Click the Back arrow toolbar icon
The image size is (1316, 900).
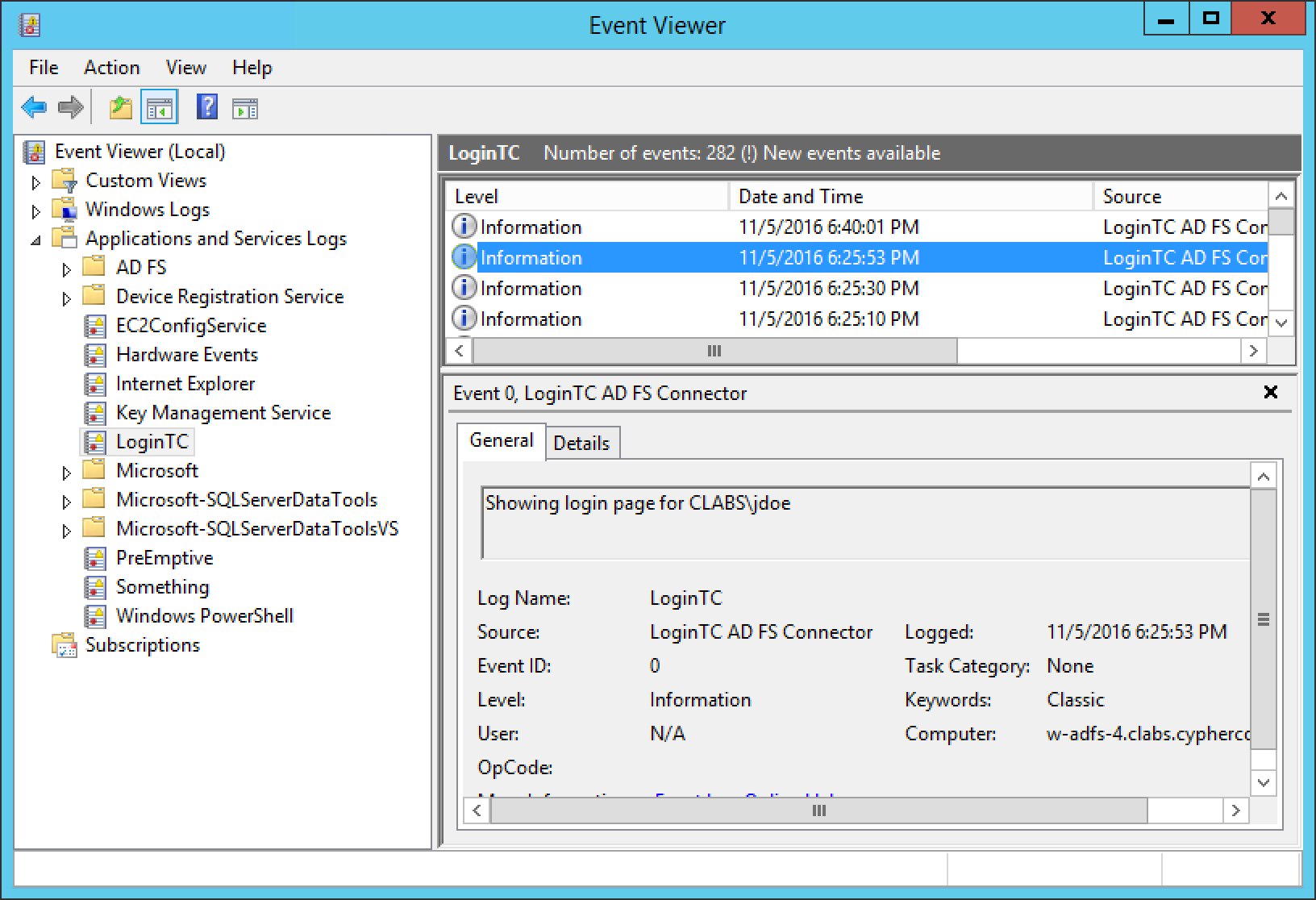[x=34, y=107]
